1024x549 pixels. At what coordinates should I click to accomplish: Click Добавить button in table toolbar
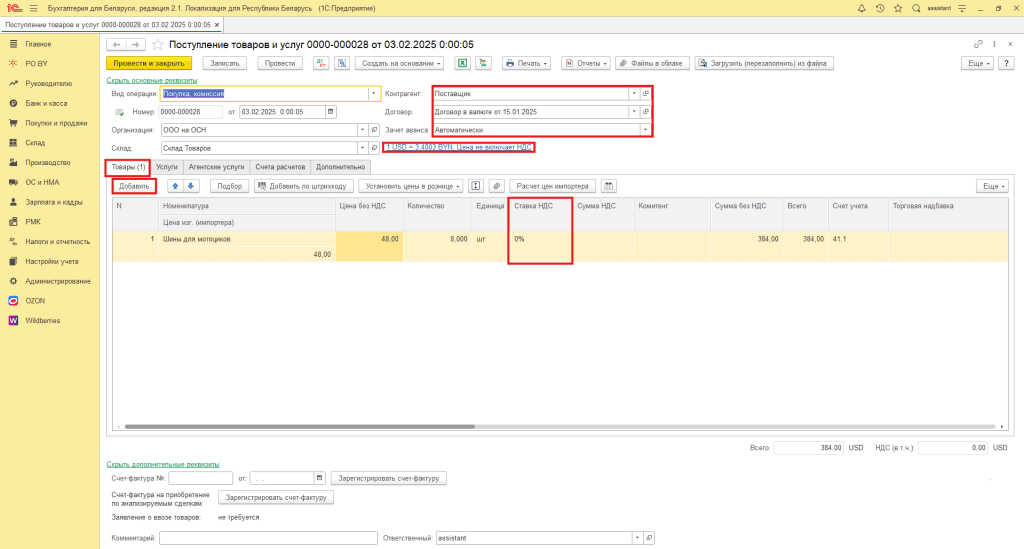(134, 186)
